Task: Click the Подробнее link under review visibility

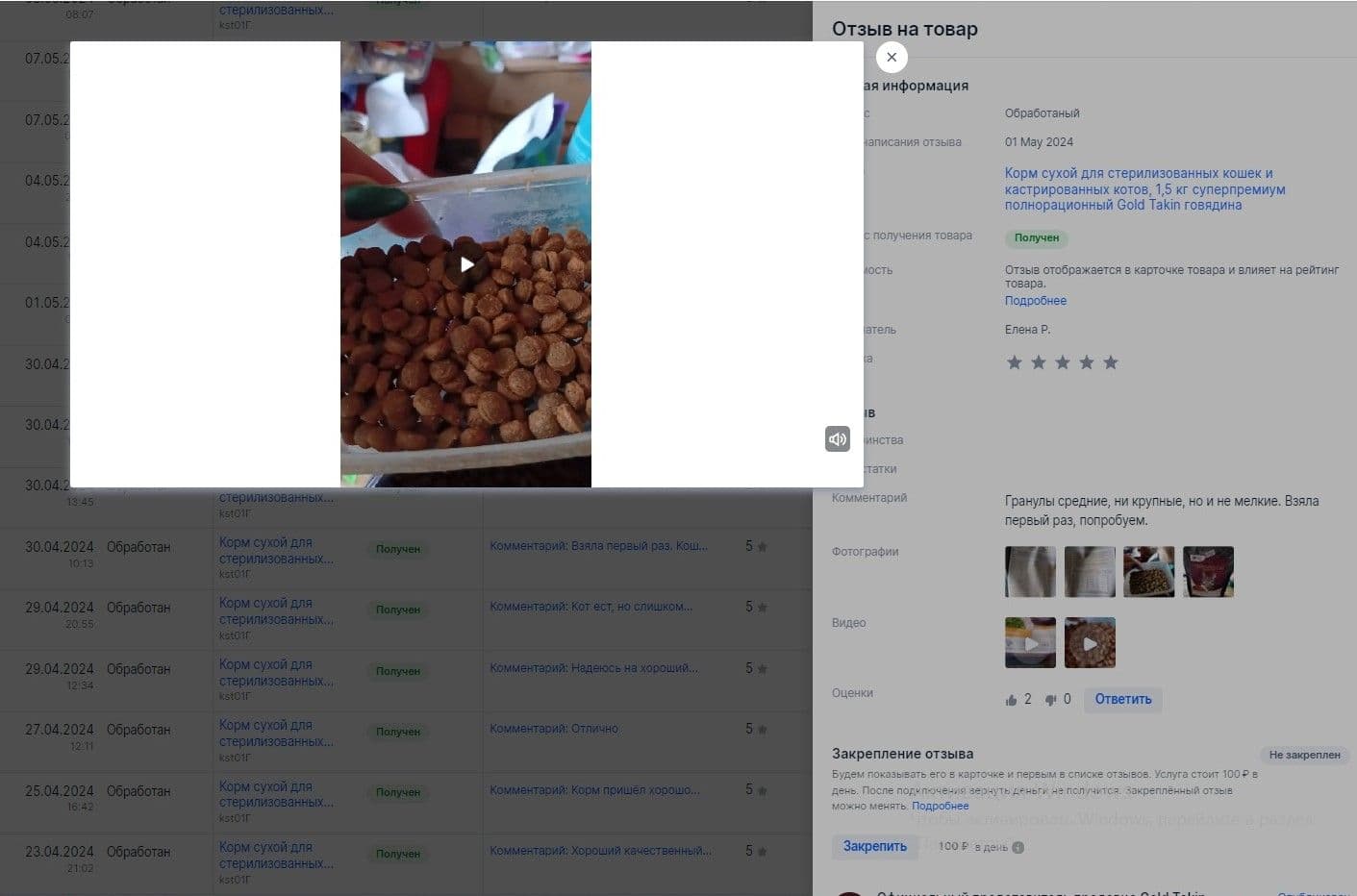Action: point(1035,301)
